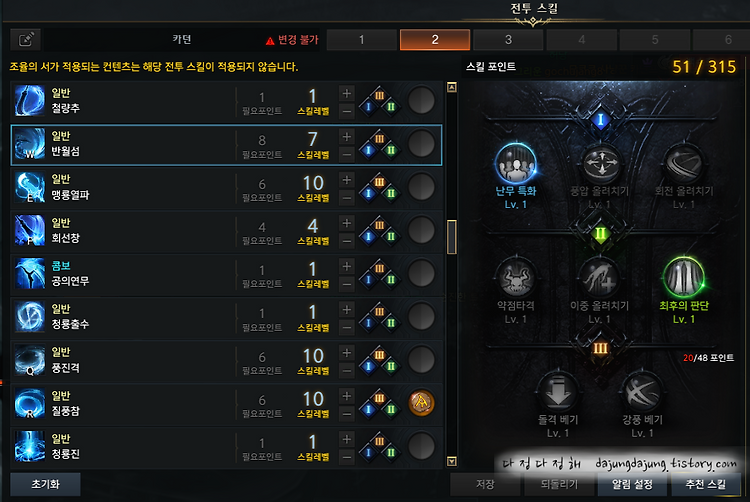This screenshot has height=502, width=750.
Task: Open the 추천 스킬 recommended skills button
Action: point(706,484)
